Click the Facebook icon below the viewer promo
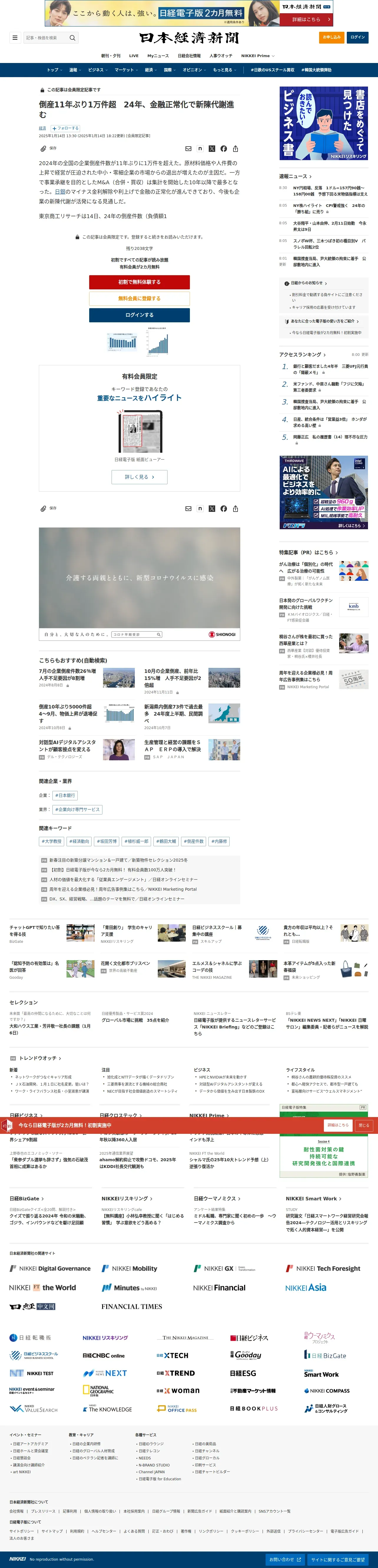The width and height of the screenshot is (378, 1568). click(x=223, y=508)
